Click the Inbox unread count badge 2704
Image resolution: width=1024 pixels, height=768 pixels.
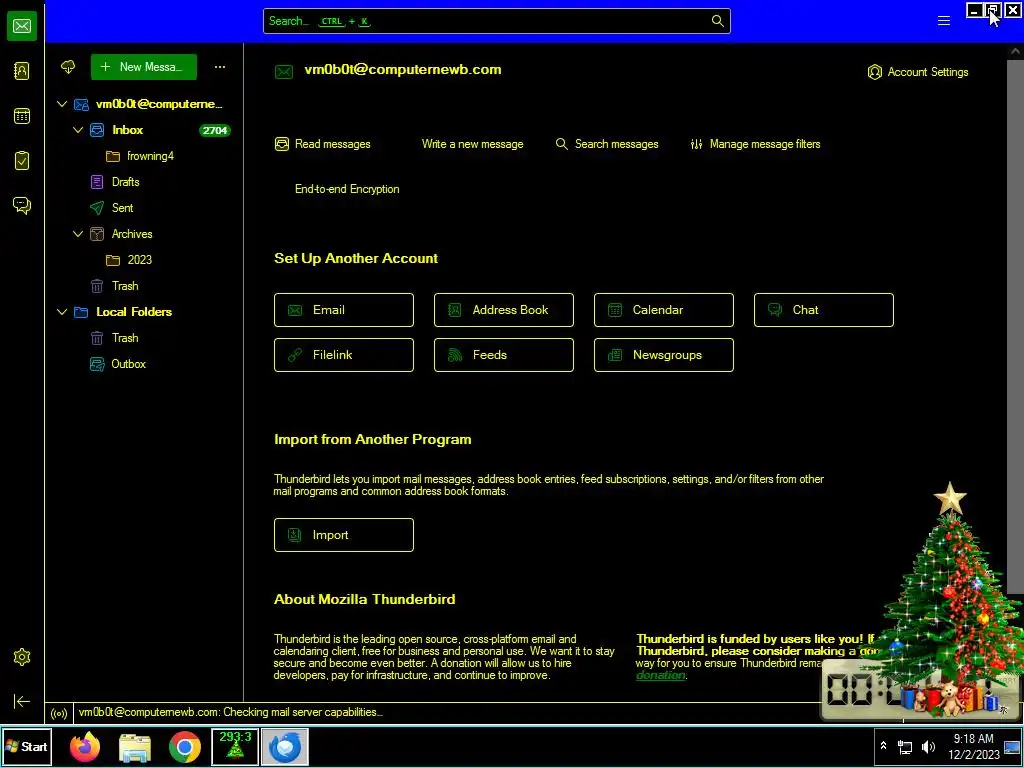coord(214,131)
